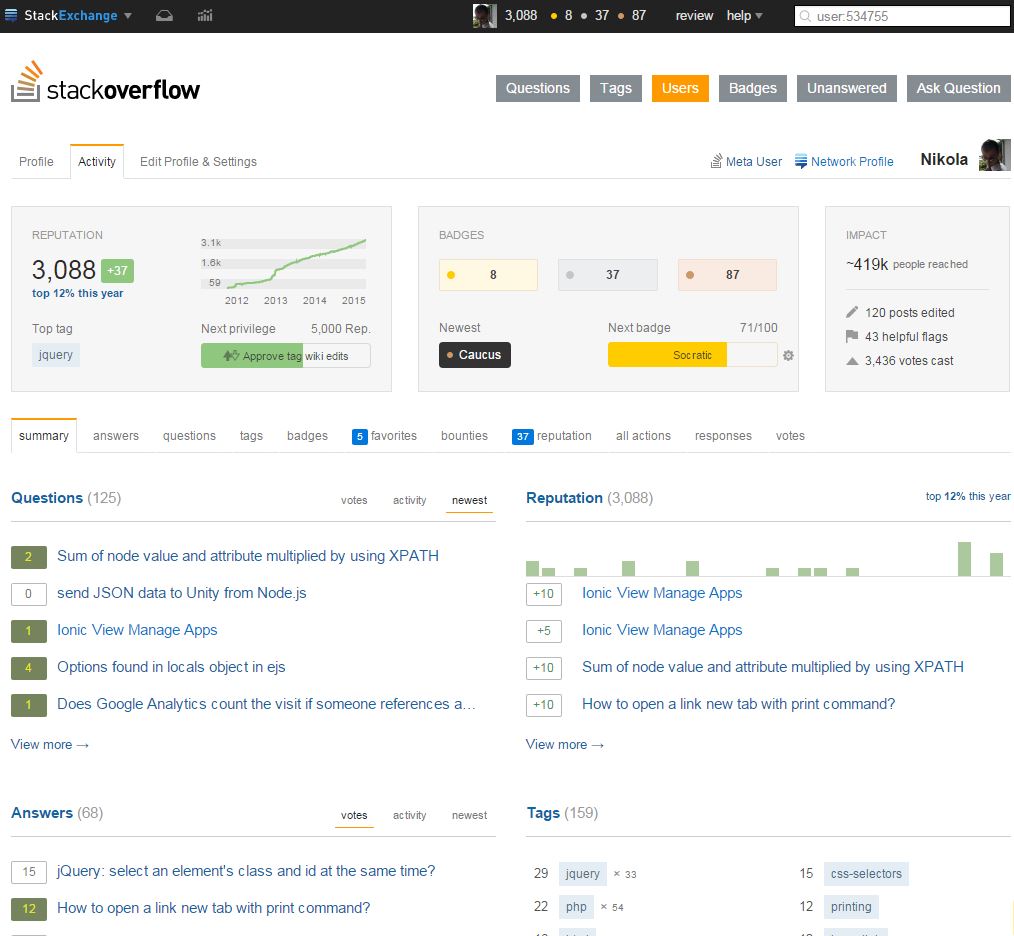Switch to the answers sub-tab
The width and height of the screenshot is (1014, 936).
click(116, 436)
